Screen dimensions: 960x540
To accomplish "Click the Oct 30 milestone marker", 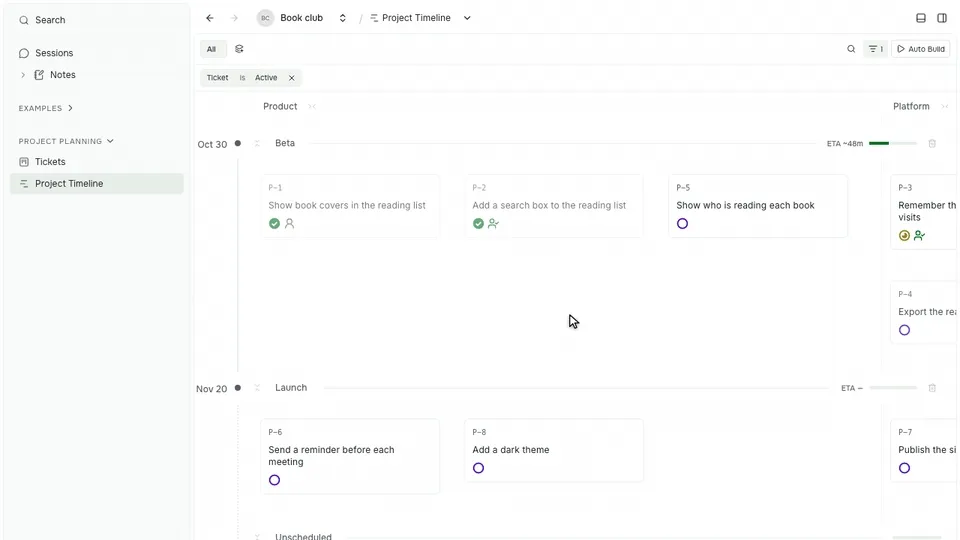I will pyautogui.click(x=238, y=143).
